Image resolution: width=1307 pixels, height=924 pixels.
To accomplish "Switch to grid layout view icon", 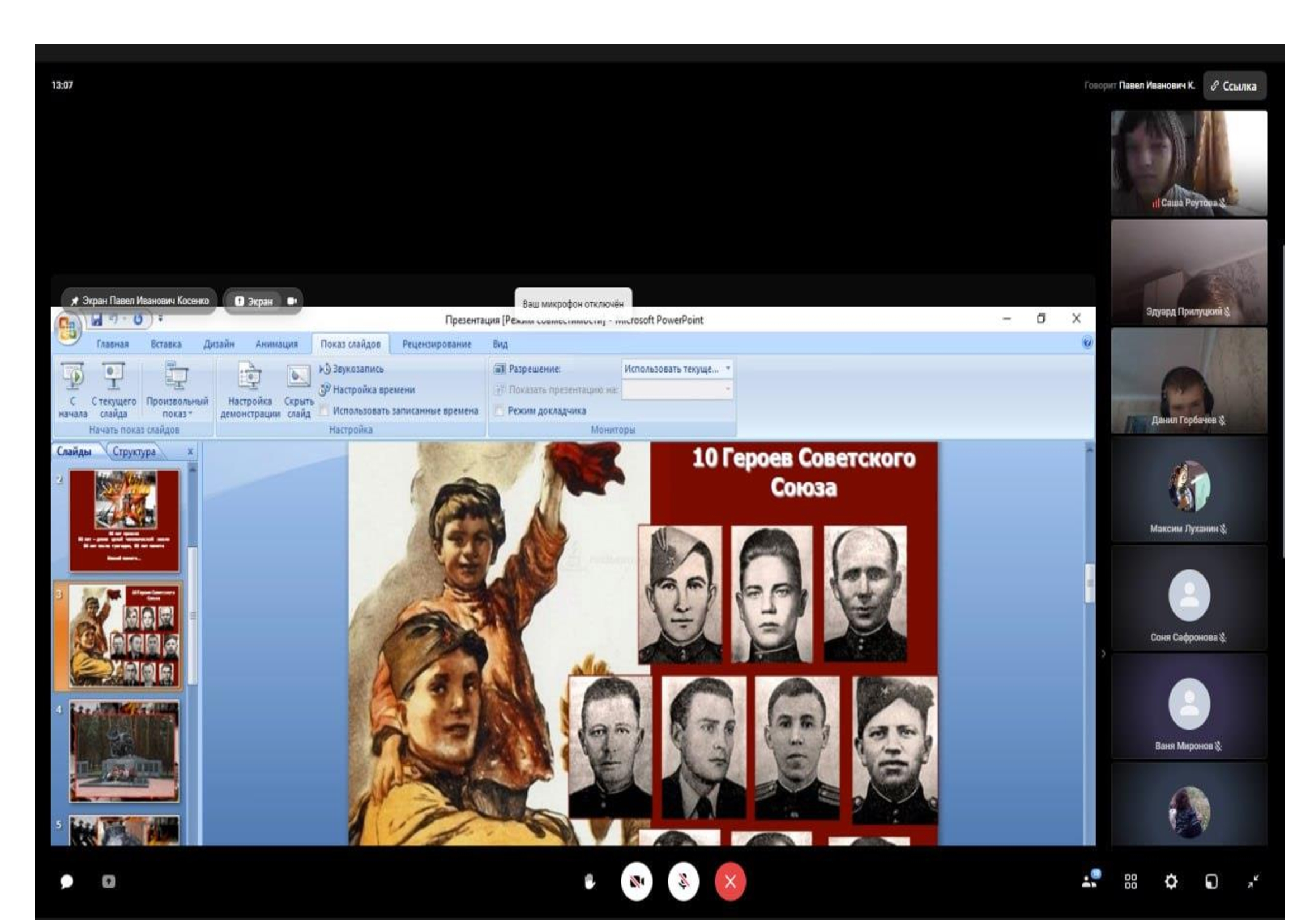I will [x=1130, y=882].
